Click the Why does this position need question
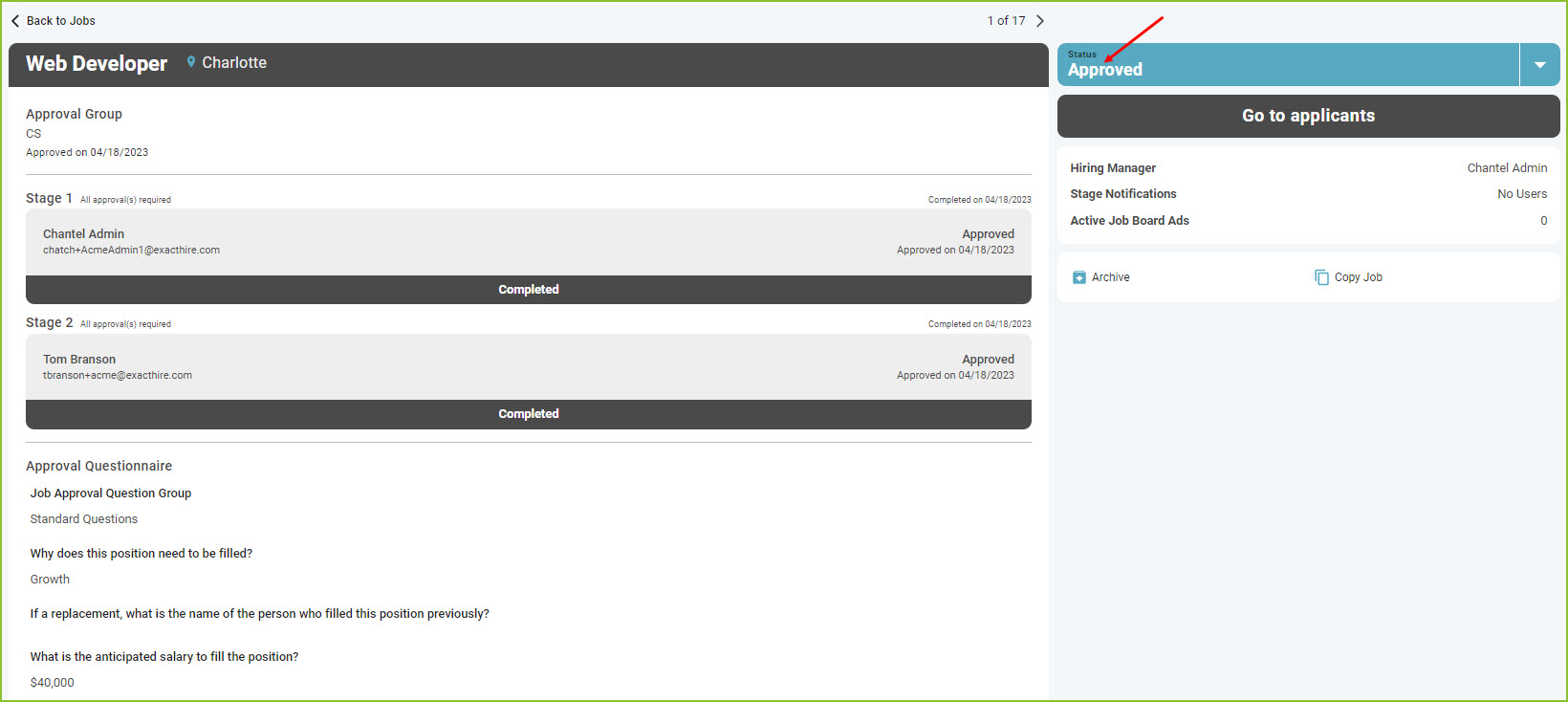1568x702 pixels. (x=142, y=554)
